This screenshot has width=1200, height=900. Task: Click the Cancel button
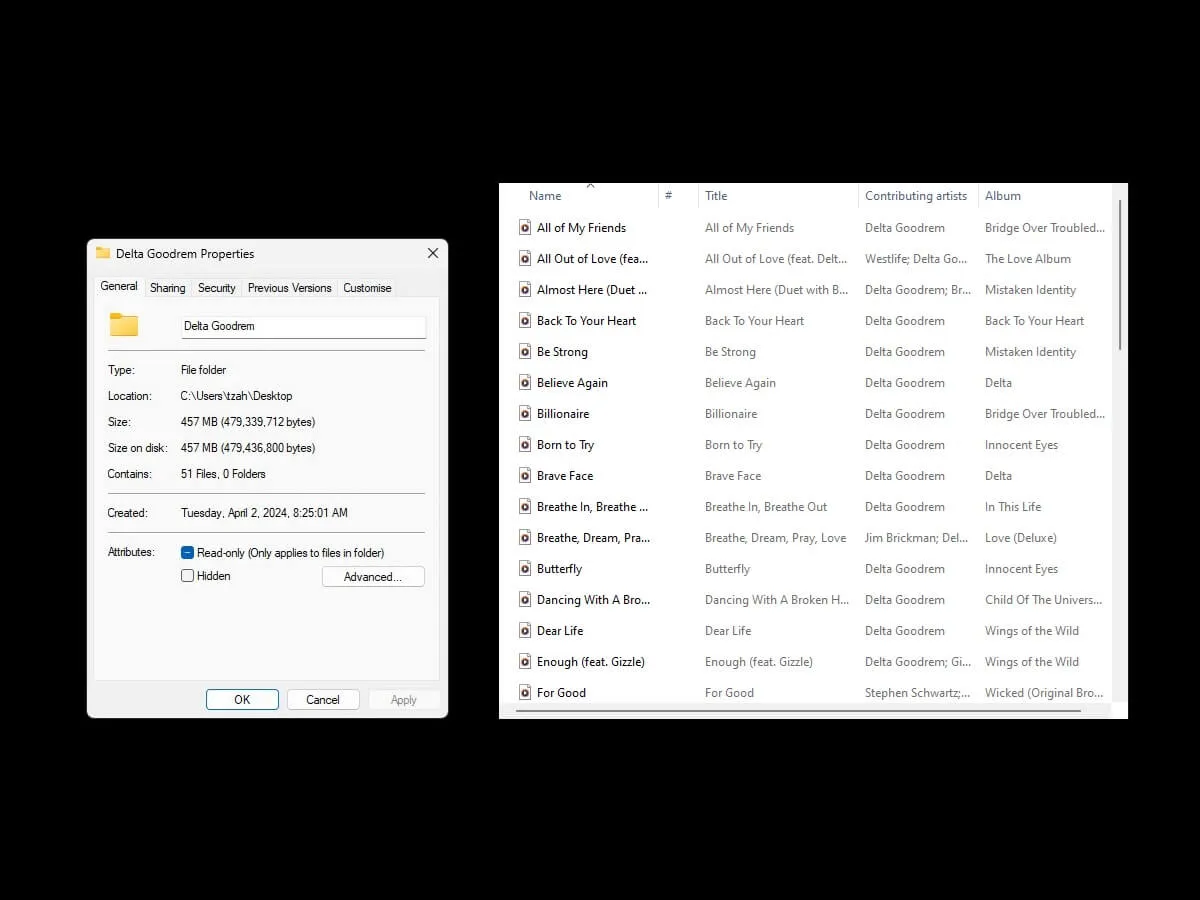323,699
